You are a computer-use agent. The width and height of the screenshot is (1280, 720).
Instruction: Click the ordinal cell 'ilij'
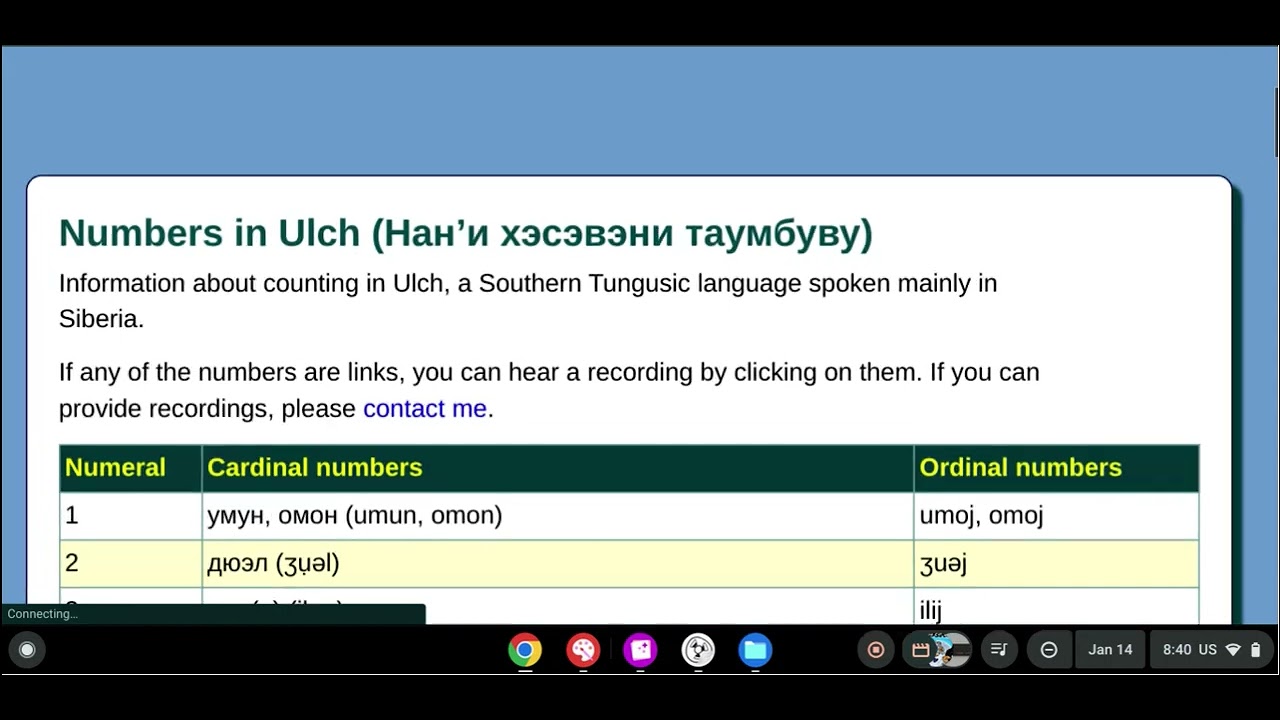(1056, 607)
